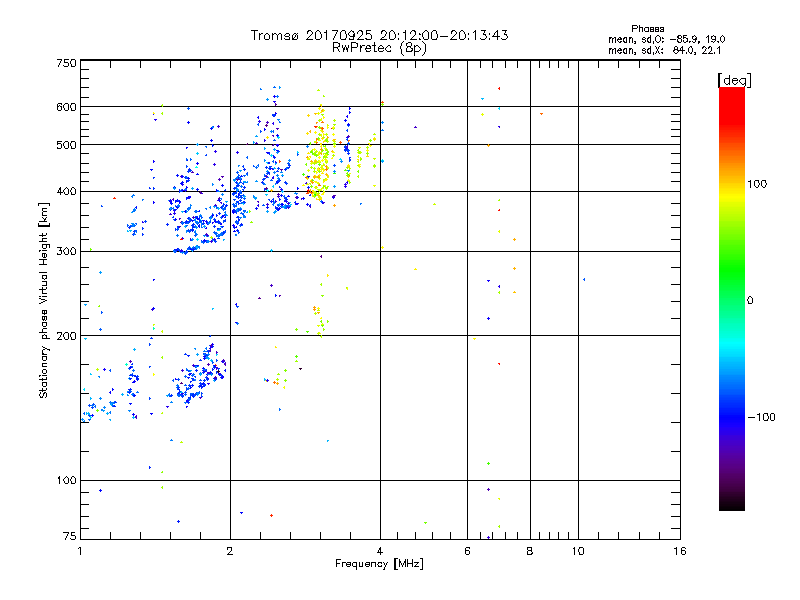Click the x-axis tick label '2'
Screen dimensions: 800x600
tap(230, 551)
